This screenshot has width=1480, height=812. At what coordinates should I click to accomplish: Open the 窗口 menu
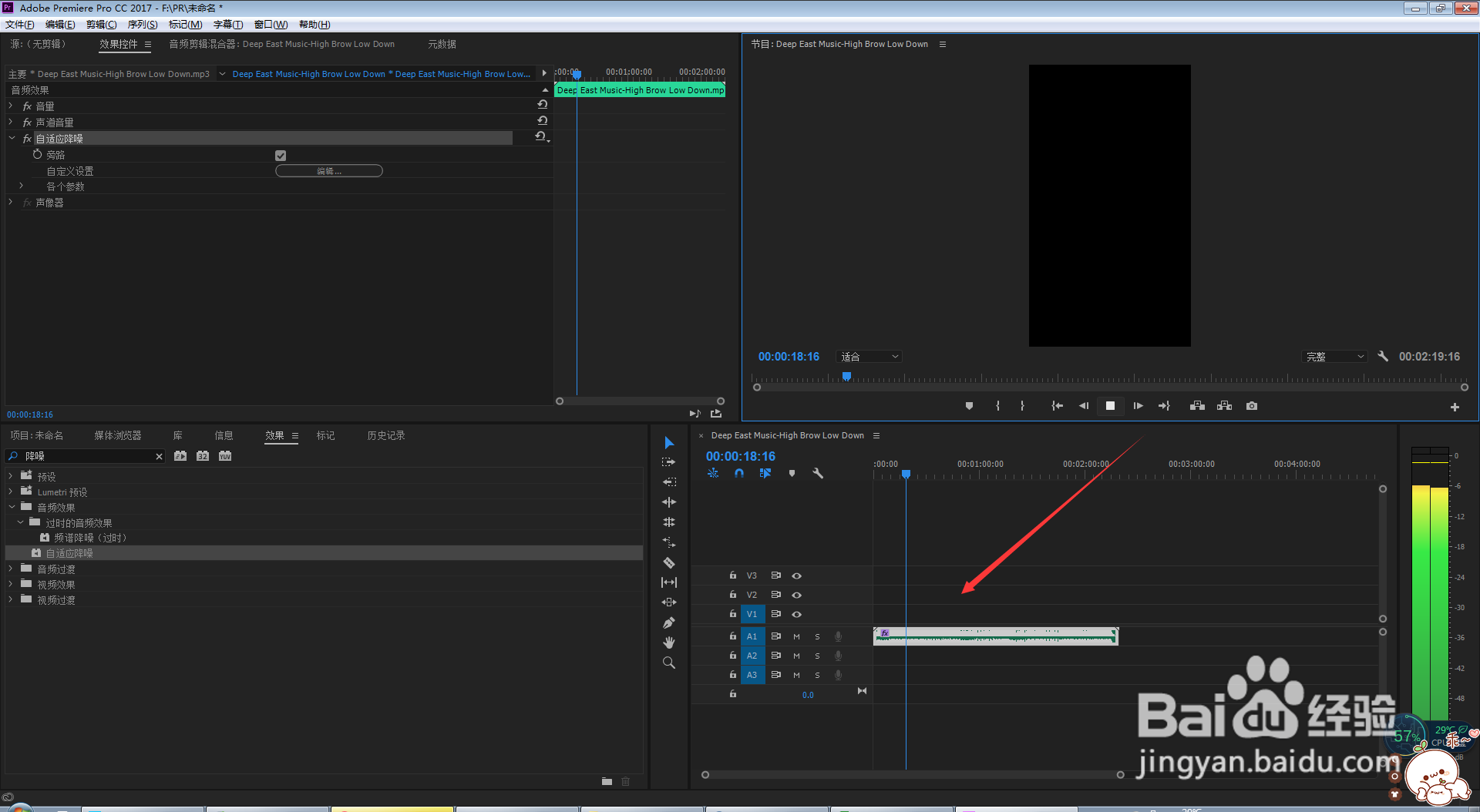click(x=271, y=25)
